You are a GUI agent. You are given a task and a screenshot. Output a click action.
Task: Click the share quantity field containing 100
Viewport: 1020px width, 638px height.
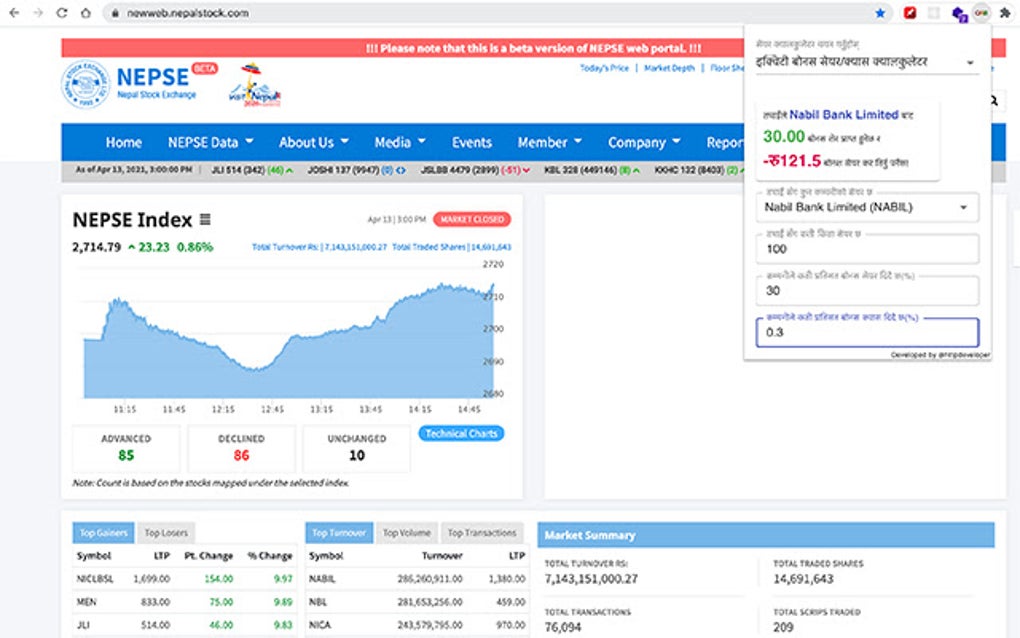[x=867, y=249]
